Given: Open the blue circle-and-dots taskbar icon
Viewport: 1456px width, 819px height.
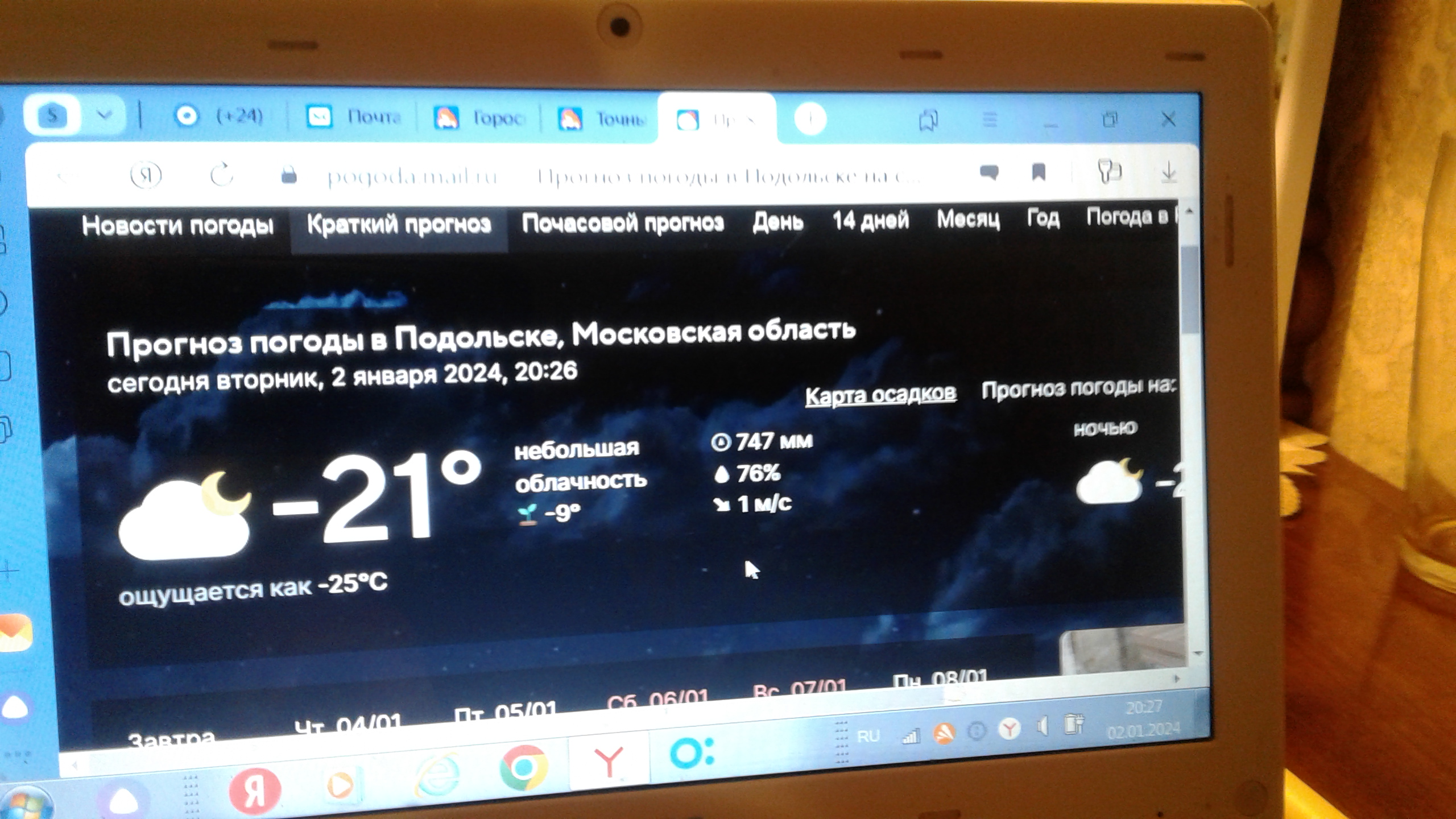Looking at the screenshot, I should 692,752.
